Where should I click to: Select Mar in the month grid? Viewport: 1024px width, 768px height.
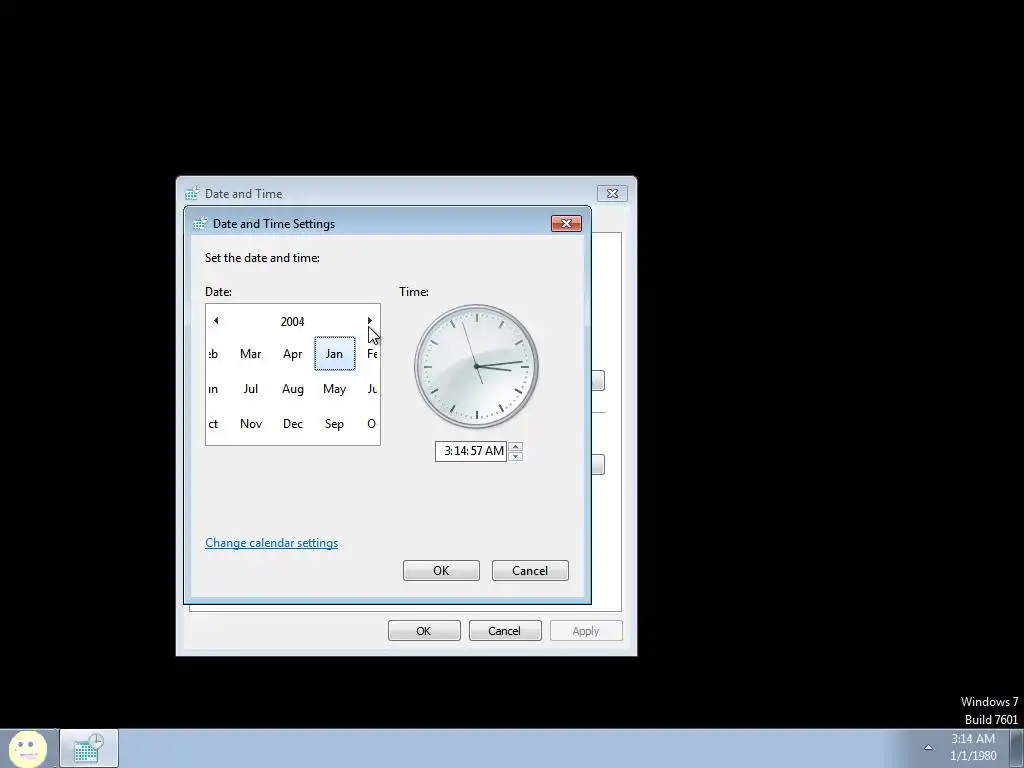[251, 354]
